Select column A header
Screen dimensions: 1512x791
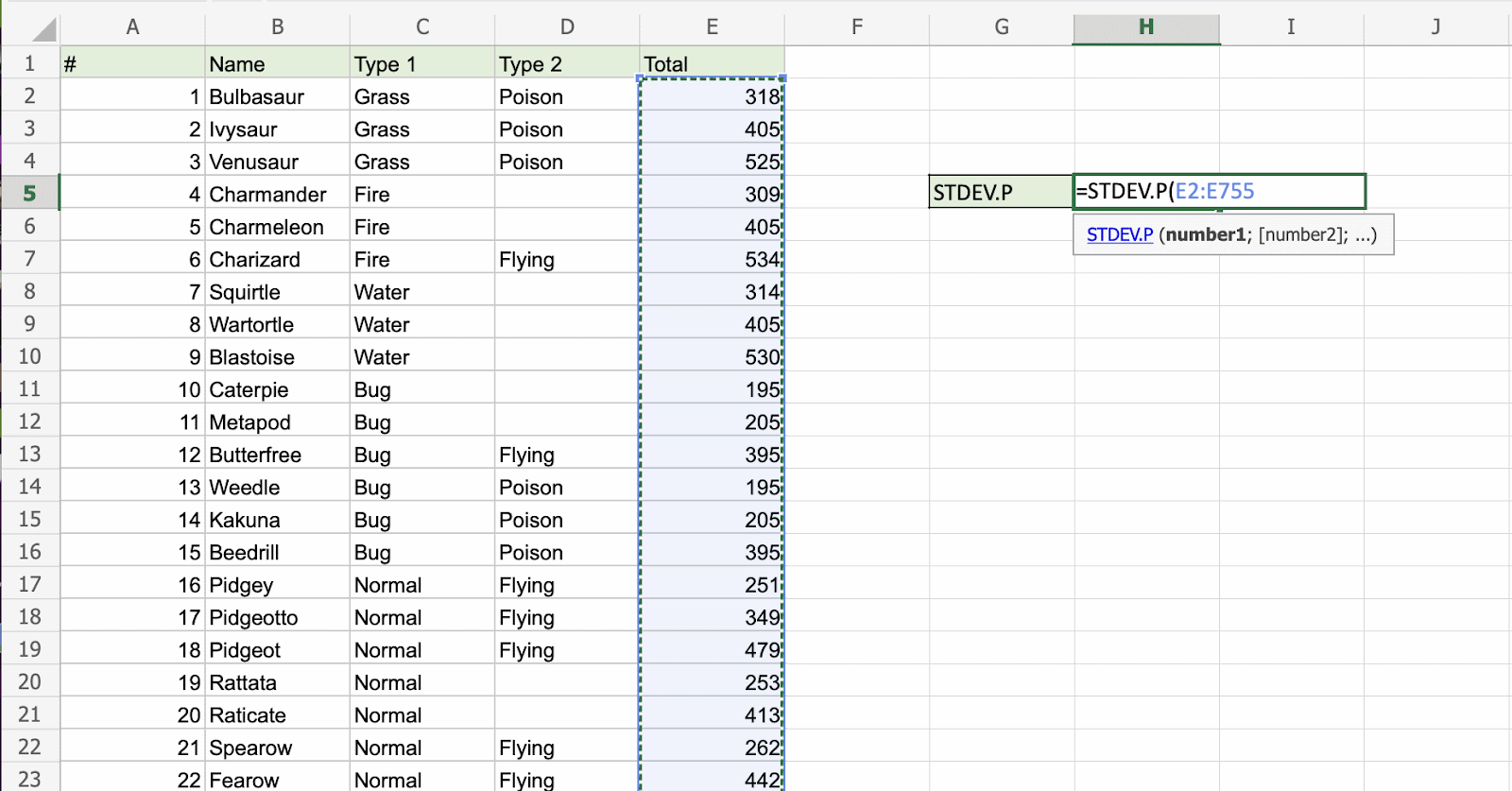pos(132,27)
